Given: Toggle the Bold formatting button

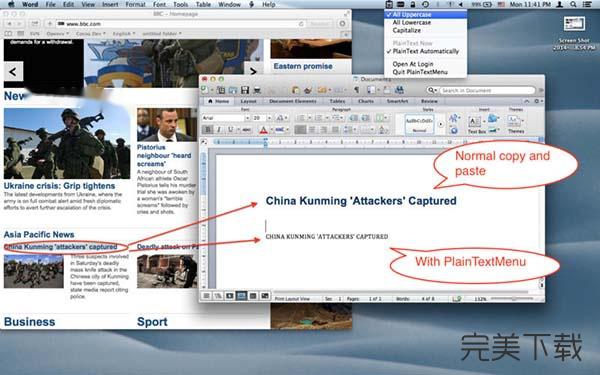Looking at the screenshot, I should (207, 130).
